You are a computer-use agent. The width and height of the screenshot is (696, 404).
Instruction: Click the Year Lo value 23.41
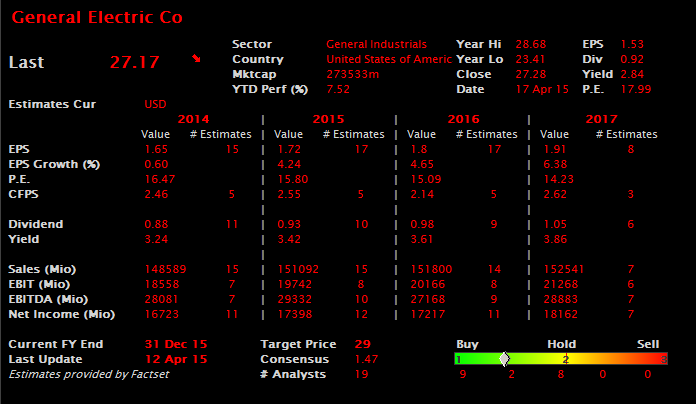click(x=530, y=59)
